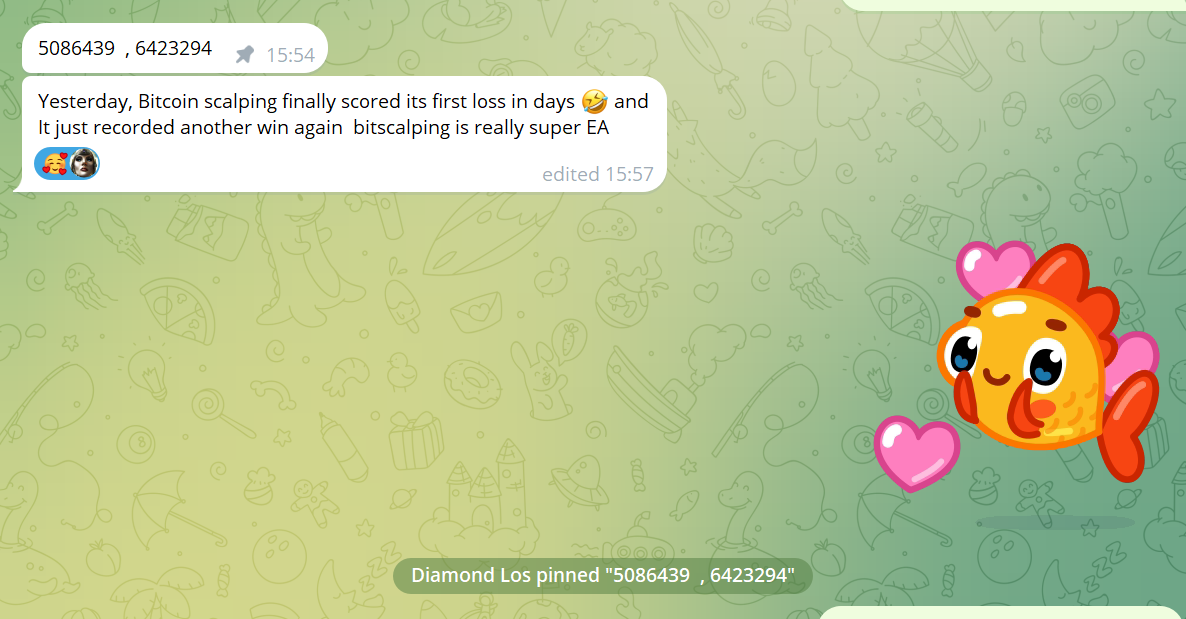Click the goldfish sticker with hearts
The image size is (1186, 619).
[x=1017, y=367]
